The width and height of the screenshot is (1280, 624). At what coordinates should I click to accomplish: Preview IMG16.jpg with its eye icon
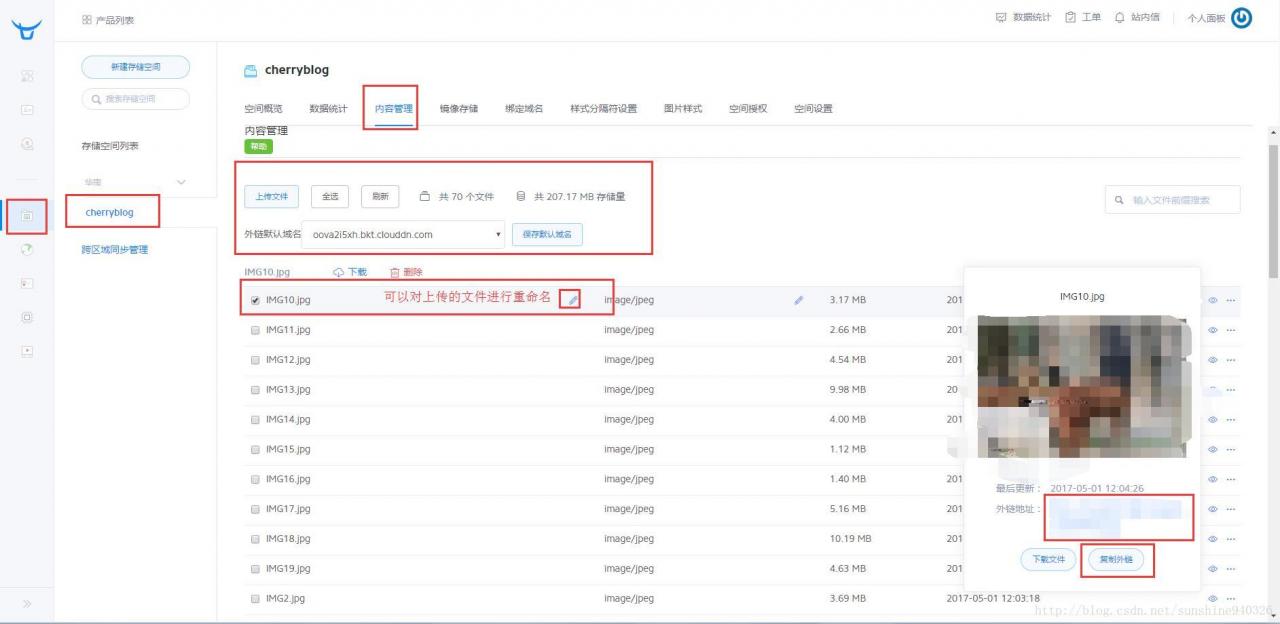pyautogui.click(x=1213, y=479)
